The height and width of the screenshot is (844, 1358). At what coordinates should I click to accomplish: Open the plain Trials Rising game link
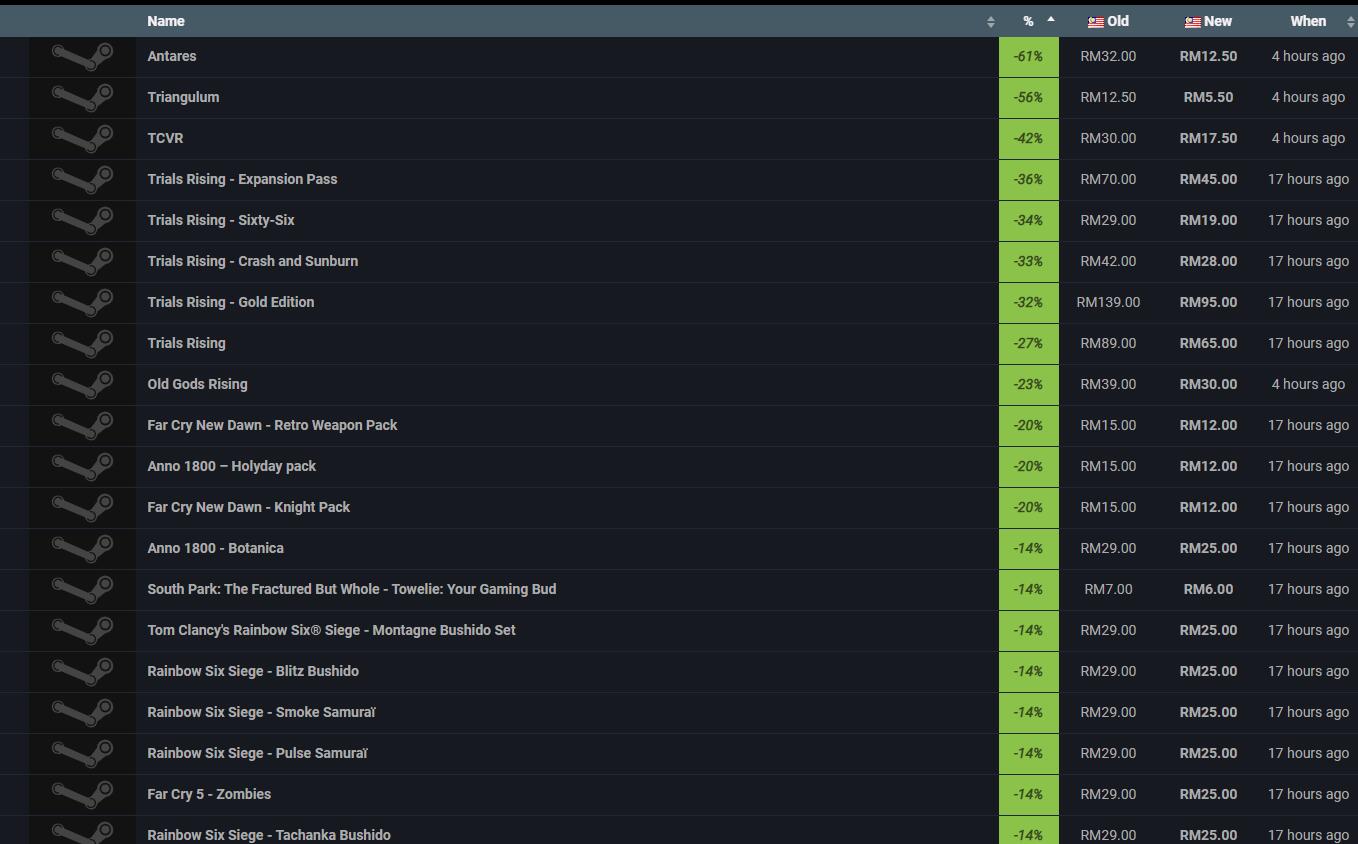click(187, 343)
